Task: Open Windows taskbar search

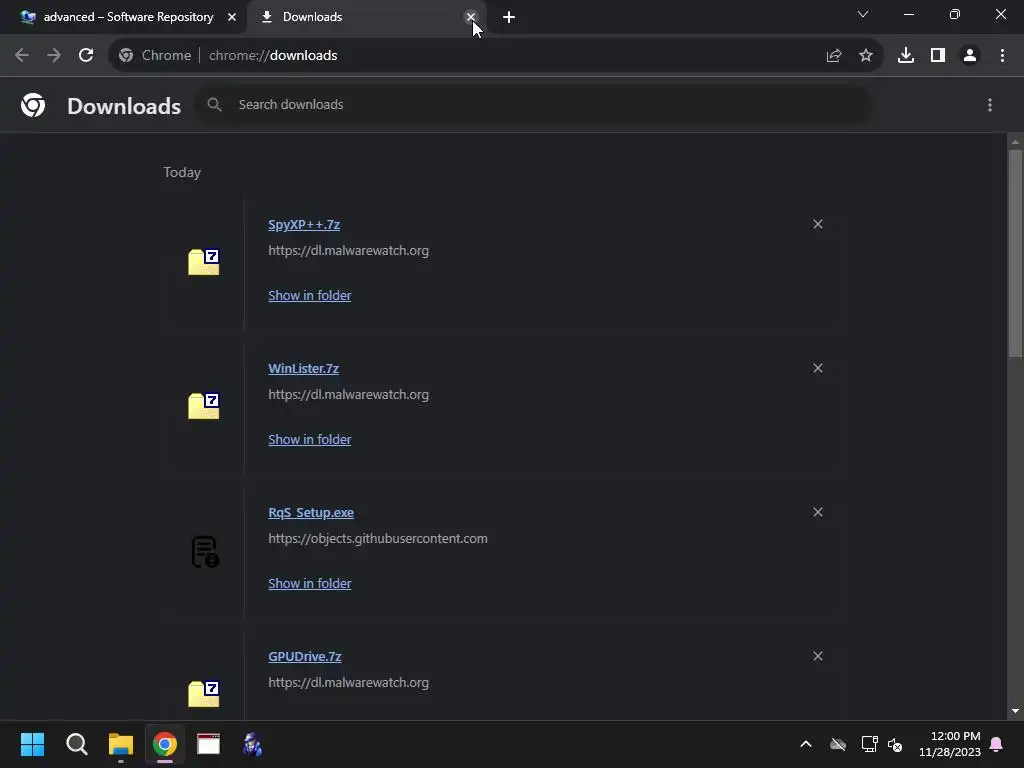Action: (76, 744)
